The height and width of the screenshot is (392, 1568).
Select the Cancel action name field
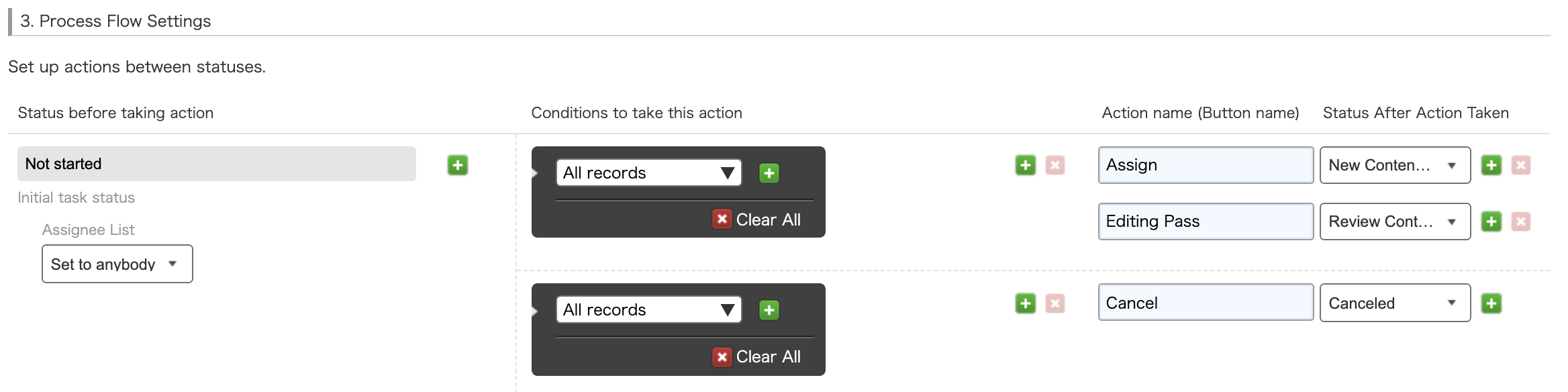click(1205, 303)
